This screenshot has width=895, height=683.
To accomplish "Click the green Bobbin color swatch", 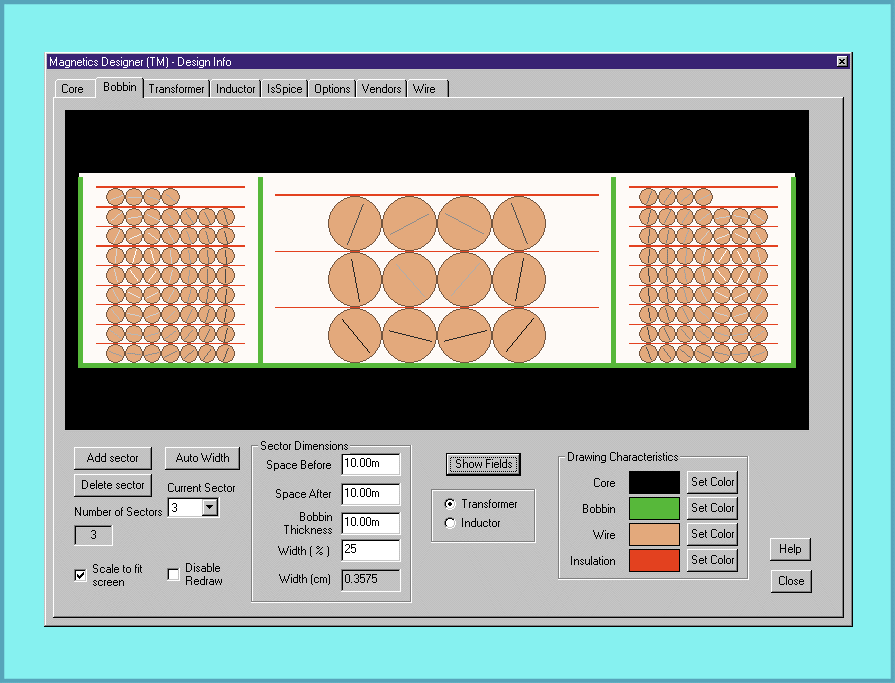I will [x=654, y=508].
